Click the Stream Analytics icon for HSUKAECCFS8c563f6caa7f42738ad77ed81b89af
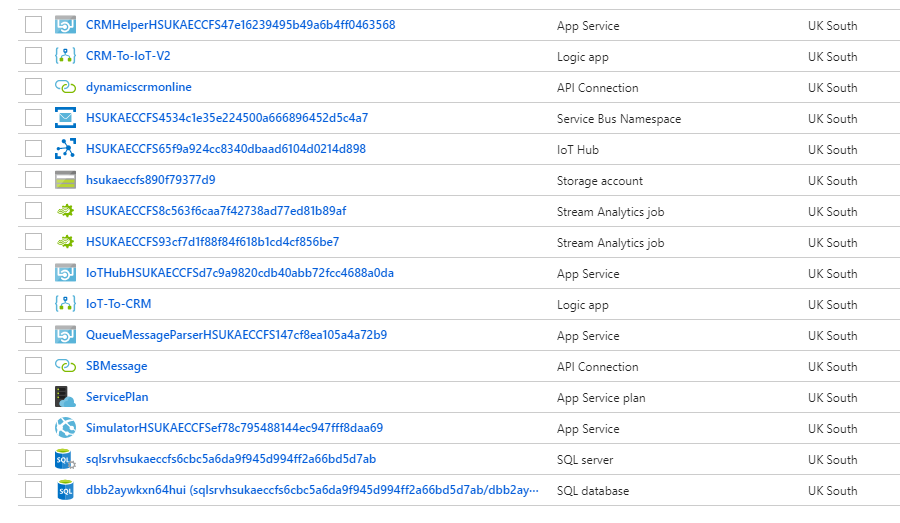This screenshot has height=523, width=900. pyautogui.click(x=65, y=211)
